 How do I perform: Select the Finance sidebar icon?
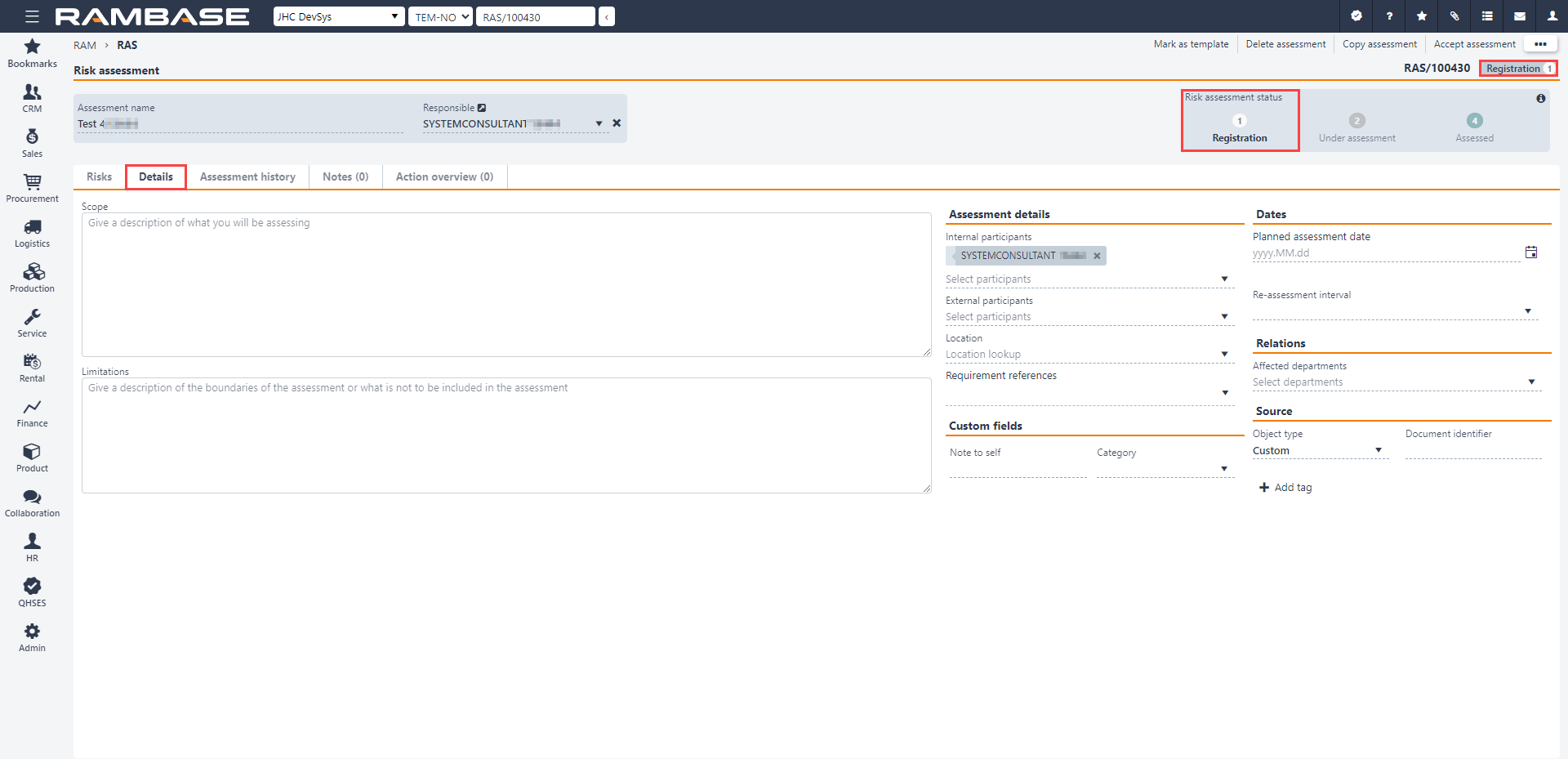[32, 411]
